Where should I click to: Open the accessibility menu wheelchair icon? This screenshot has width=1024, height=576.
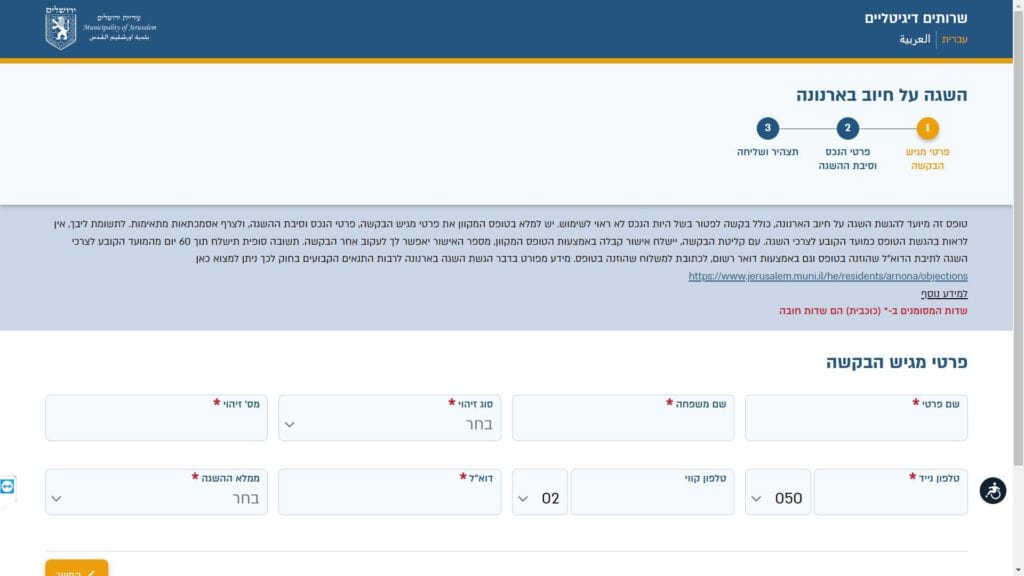pos(992,491)
